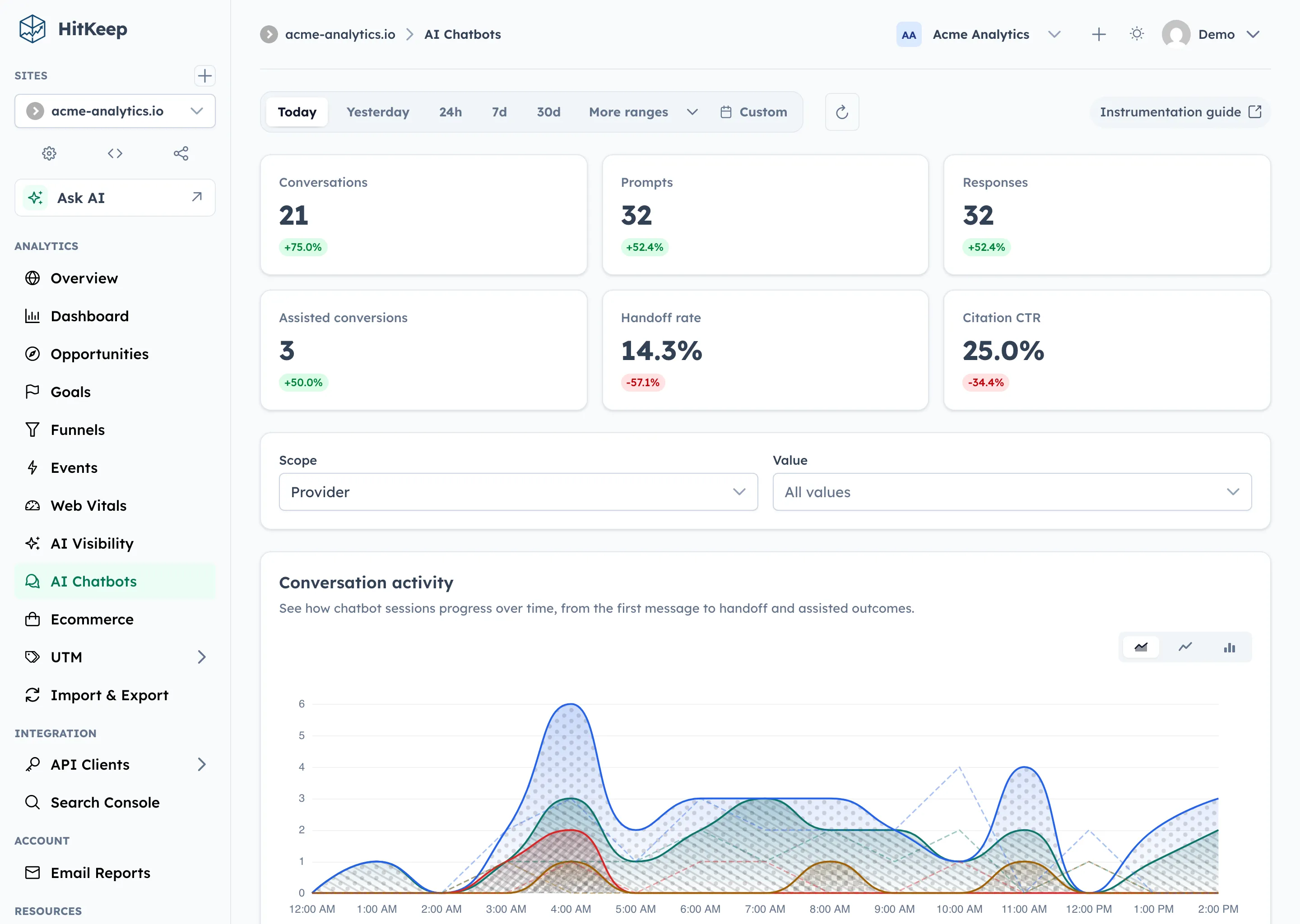Click the UTM tag icon

click(x=32, y=656)
